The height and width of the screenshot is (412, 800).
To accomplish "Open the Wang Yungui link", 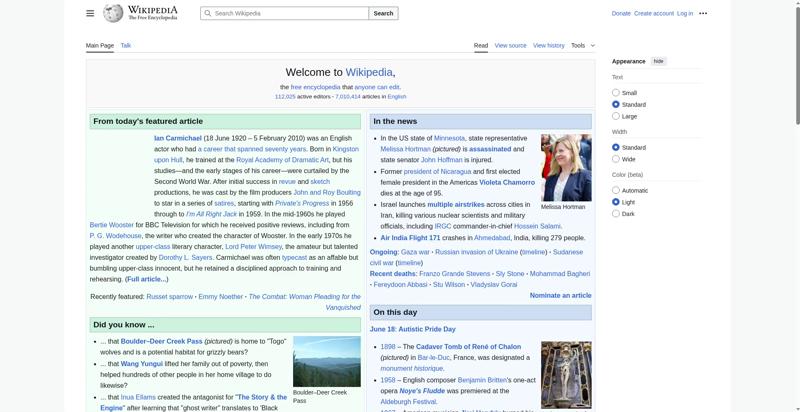I will point(141,364).
